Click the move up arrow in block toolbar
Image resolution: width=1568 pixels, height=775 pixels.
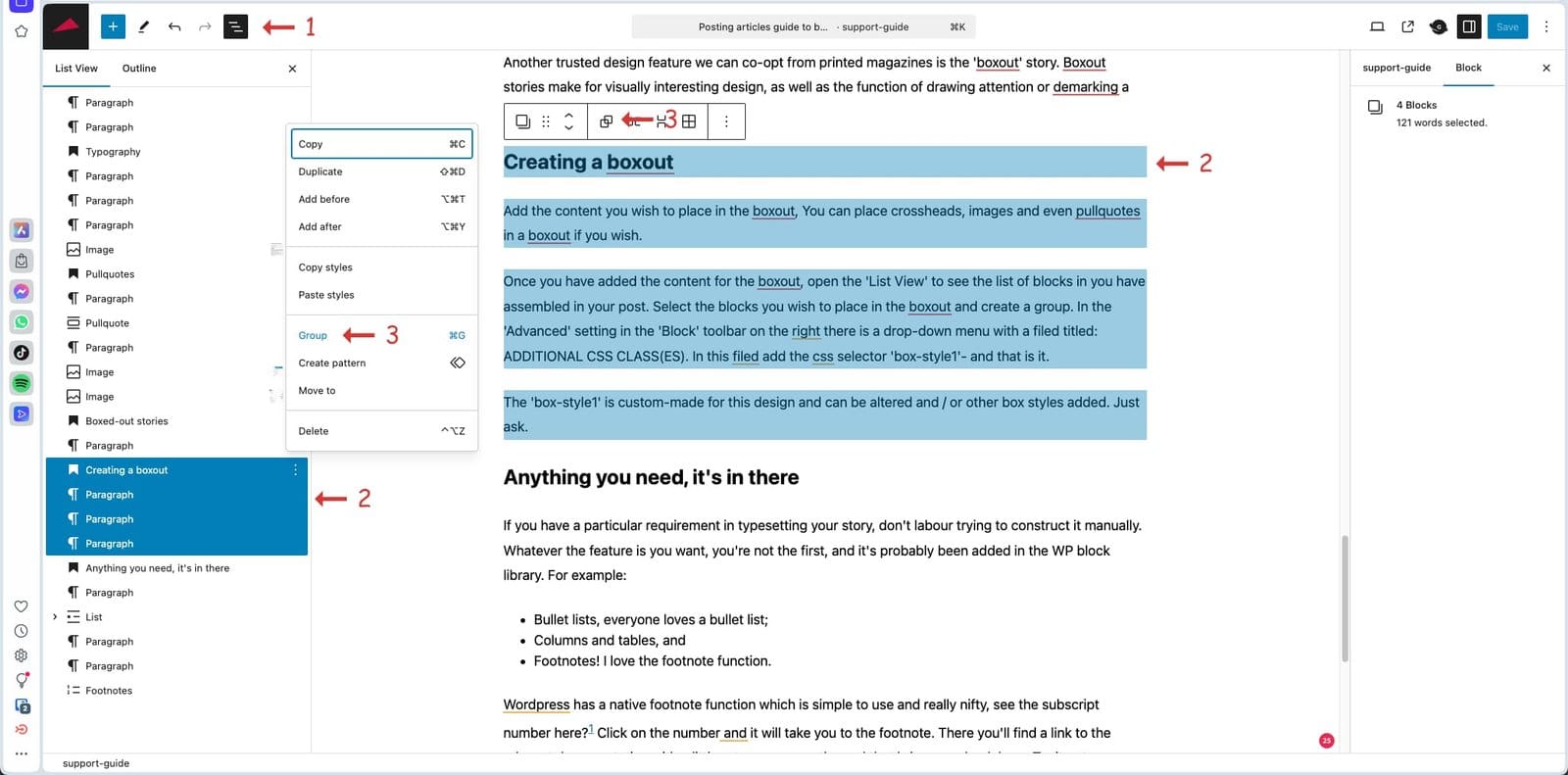pos(568,115)
